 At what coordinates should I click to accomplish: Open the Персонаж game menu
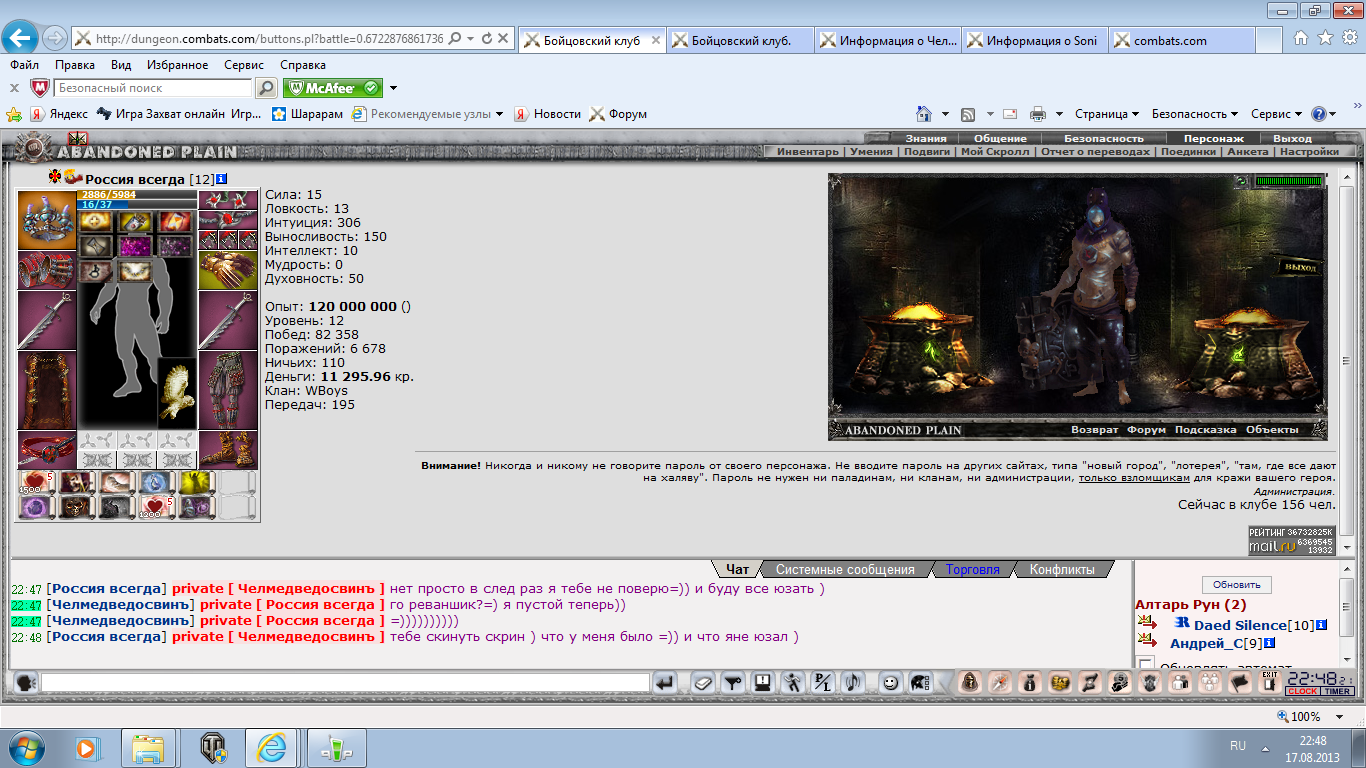pyautogui.click(x=1213, y=138)
